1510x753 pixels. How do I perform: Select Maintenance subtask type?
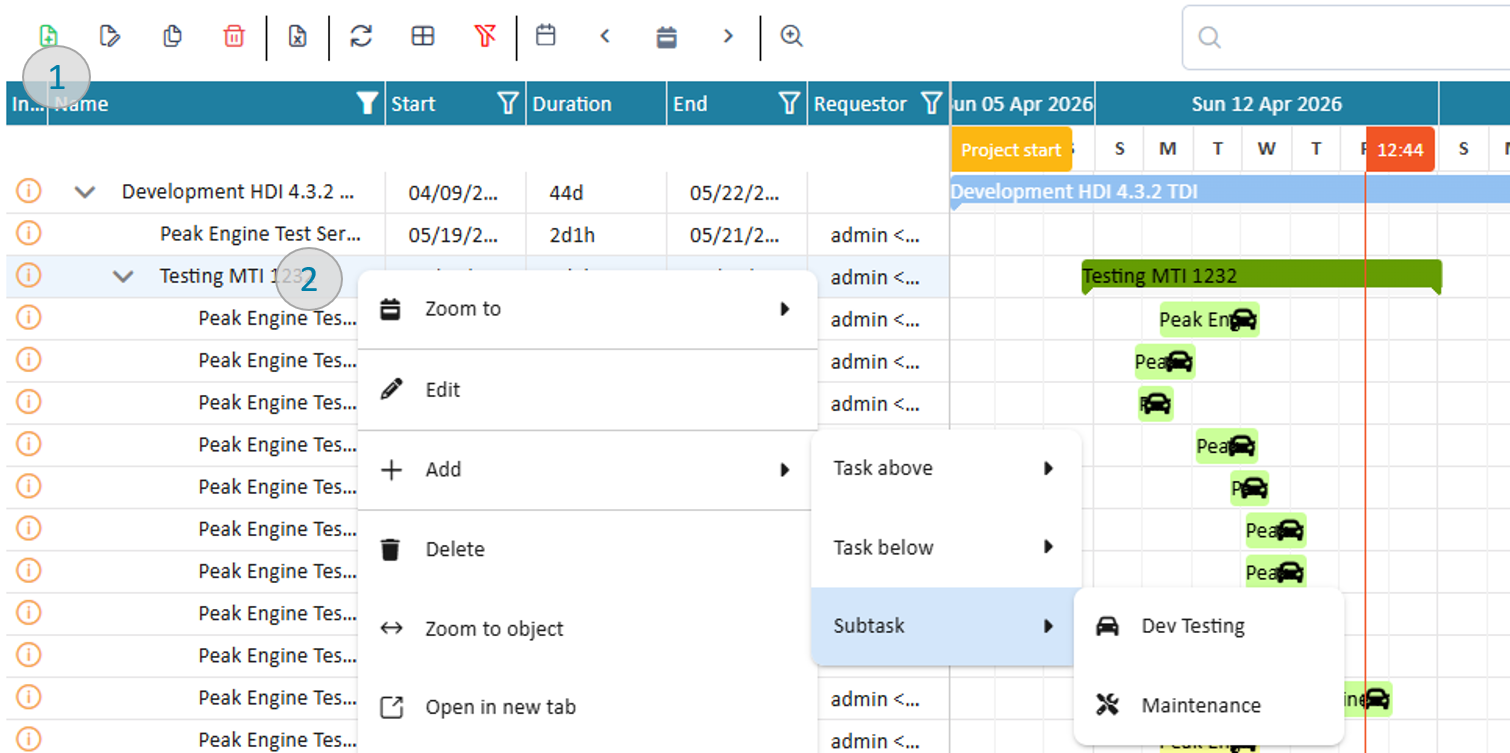1209,706
